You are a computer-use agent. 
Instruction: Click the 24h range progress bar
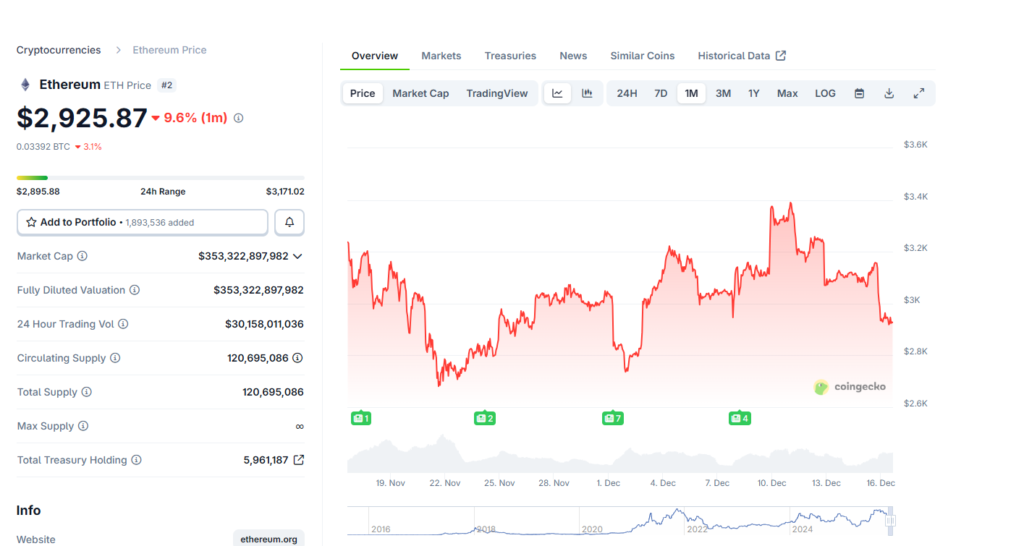[161, 178]
